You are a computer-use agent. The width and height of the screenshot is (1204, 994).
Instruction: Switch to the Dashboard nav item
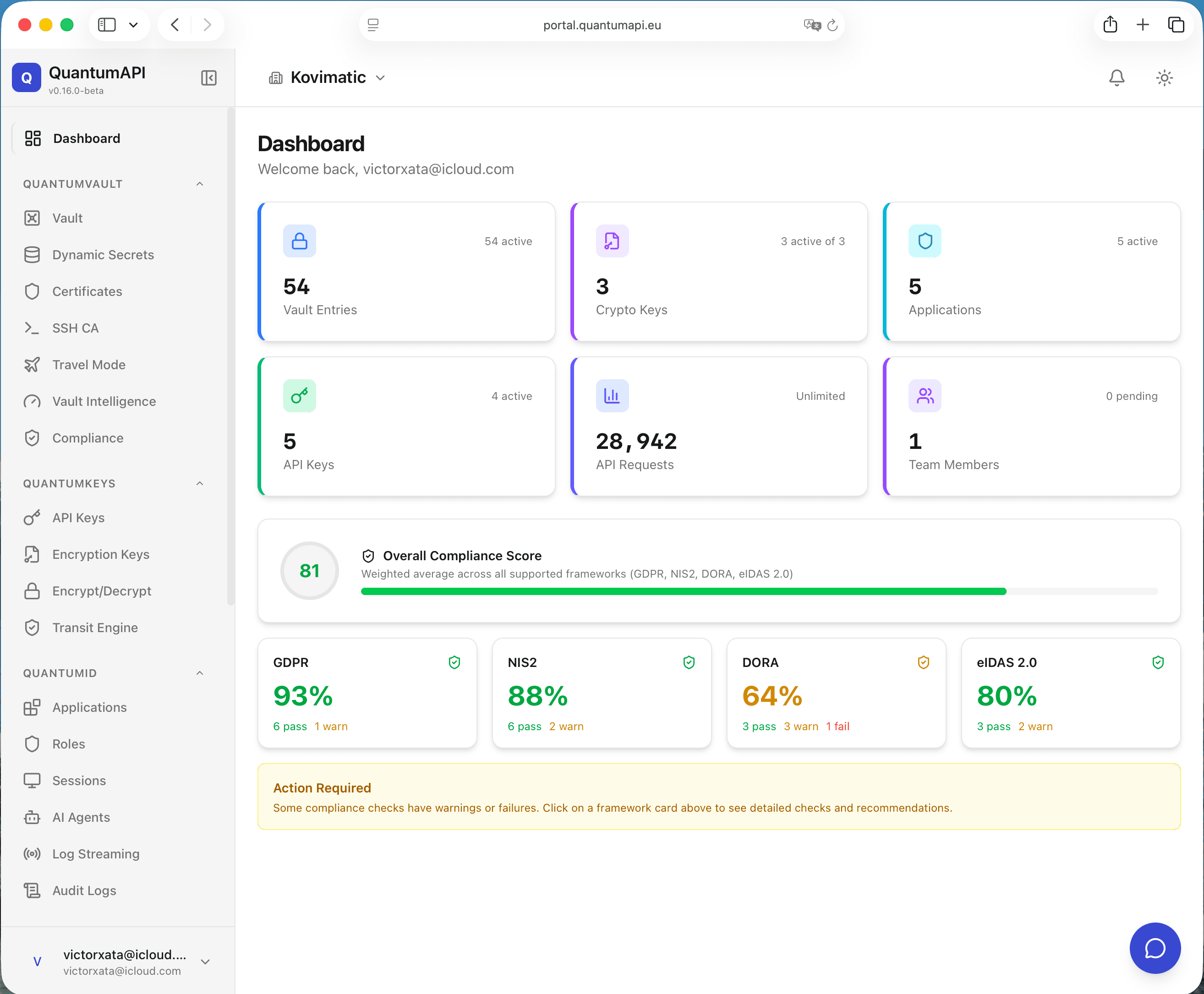click(87, 138)
